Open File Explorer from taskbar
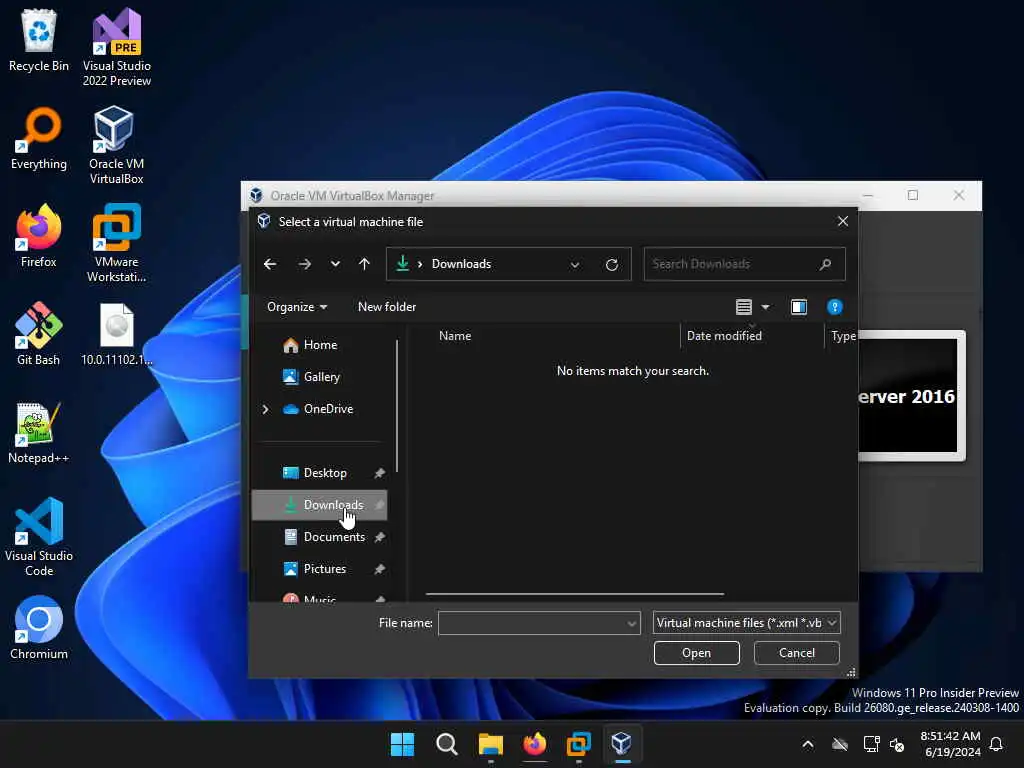 pos(490,744)
